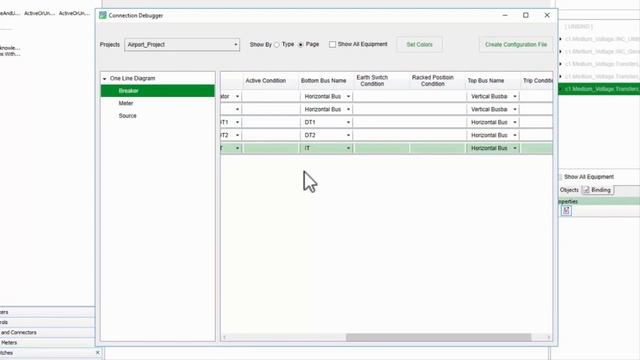
Task: Close the background left panel with the X
Action: 98,353
